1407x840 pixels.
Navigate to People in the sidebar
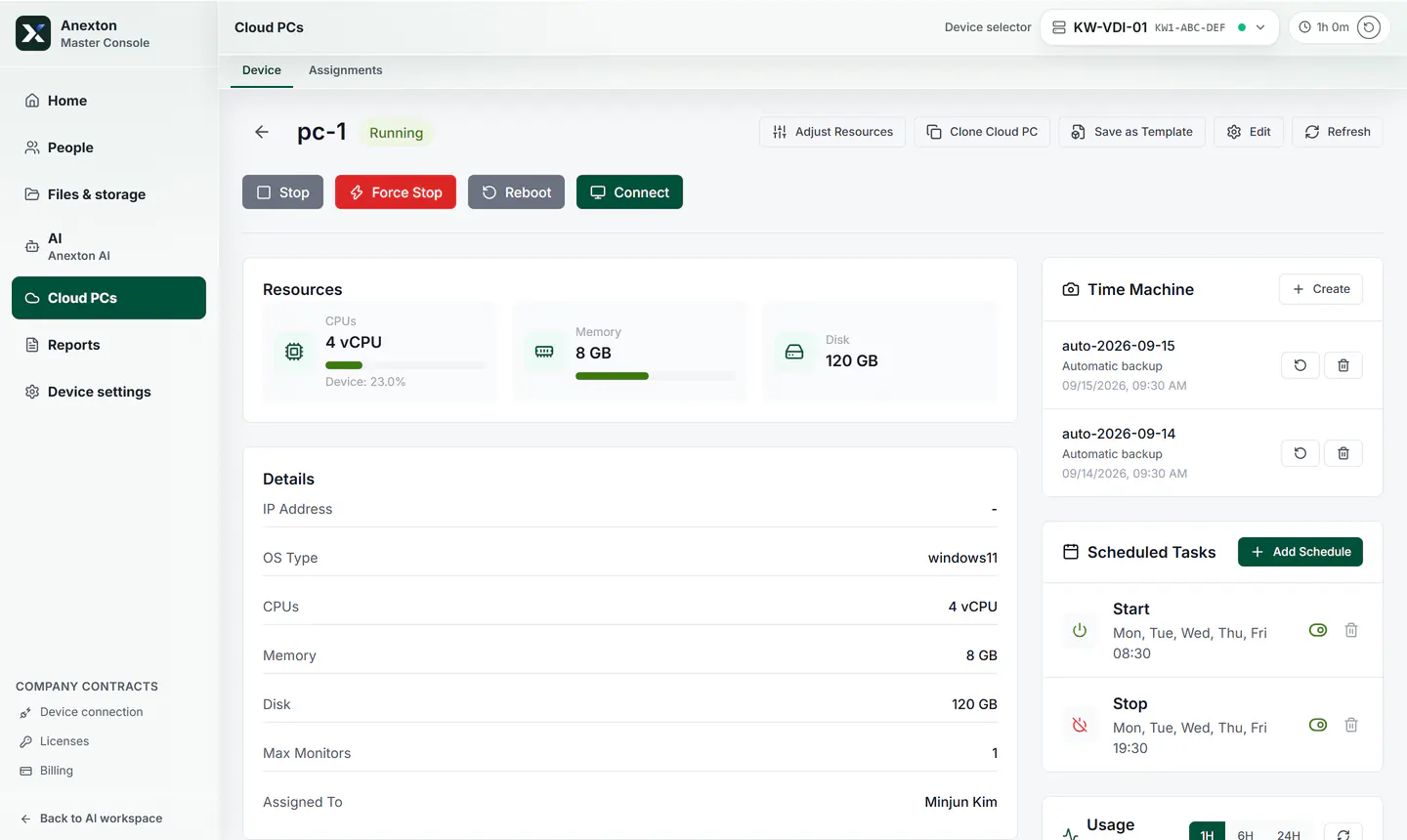[108, 147]
